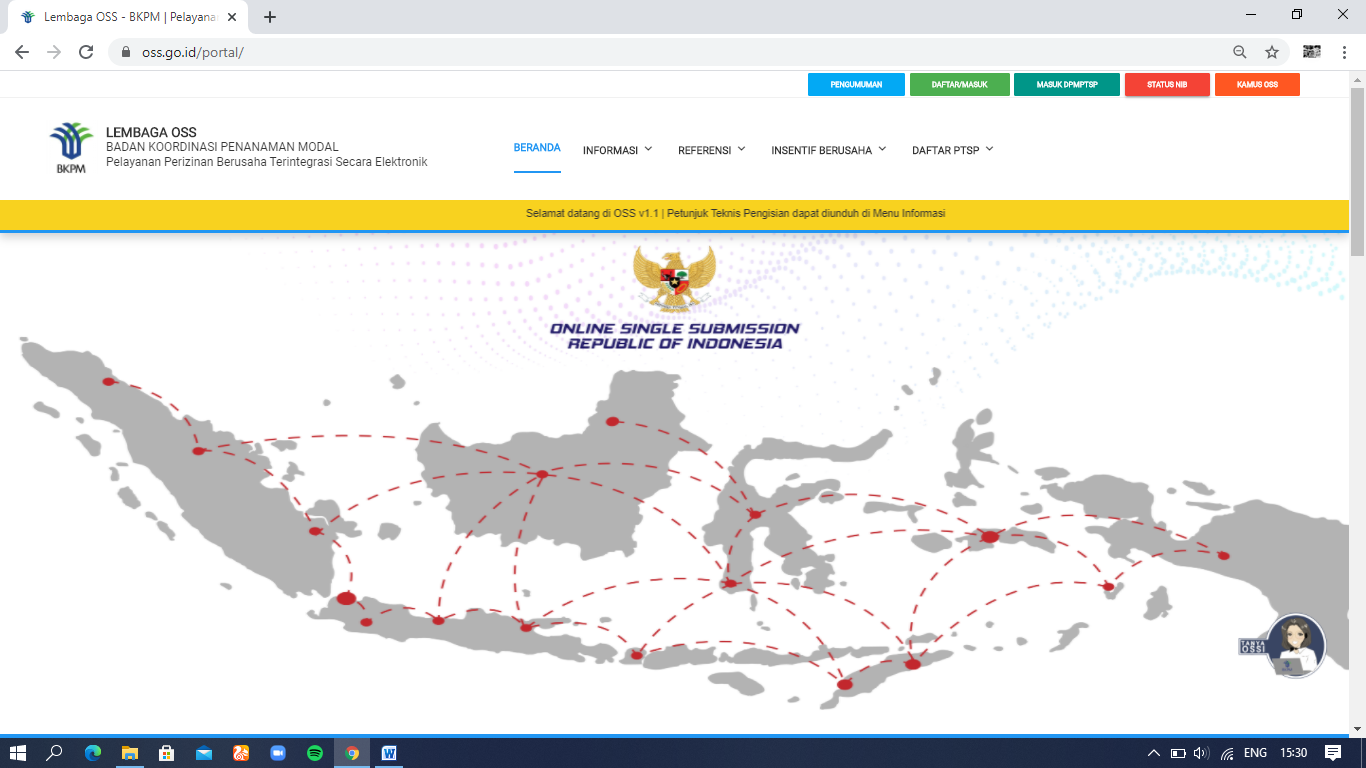
Task: Go to the BERANDA page
Action: [537, 148]
